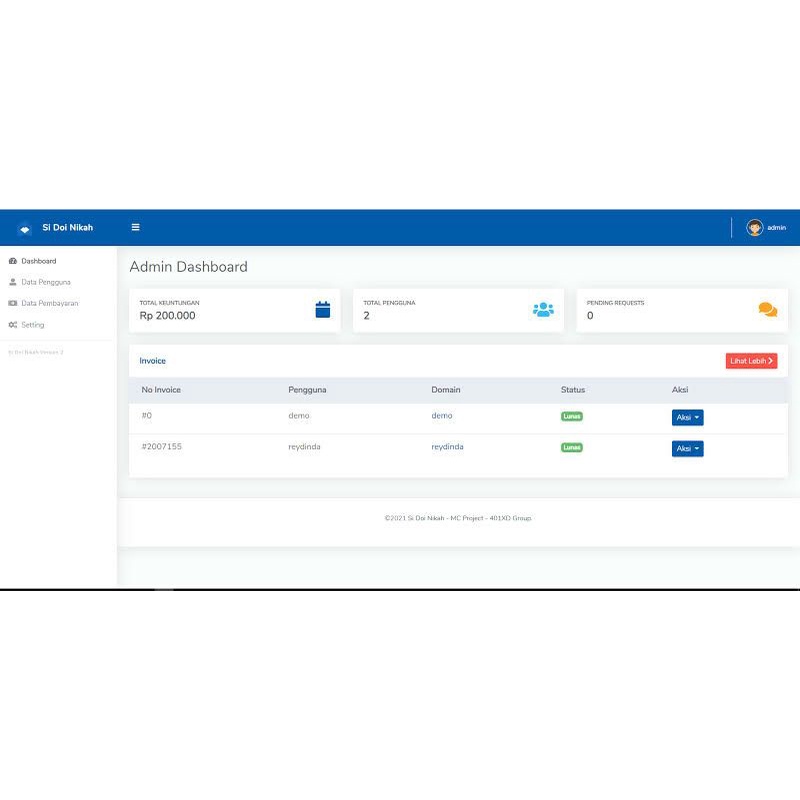This screenshot has width=800, height=800.
Task: Click the Pengguna column header
Action: (307, 390)
